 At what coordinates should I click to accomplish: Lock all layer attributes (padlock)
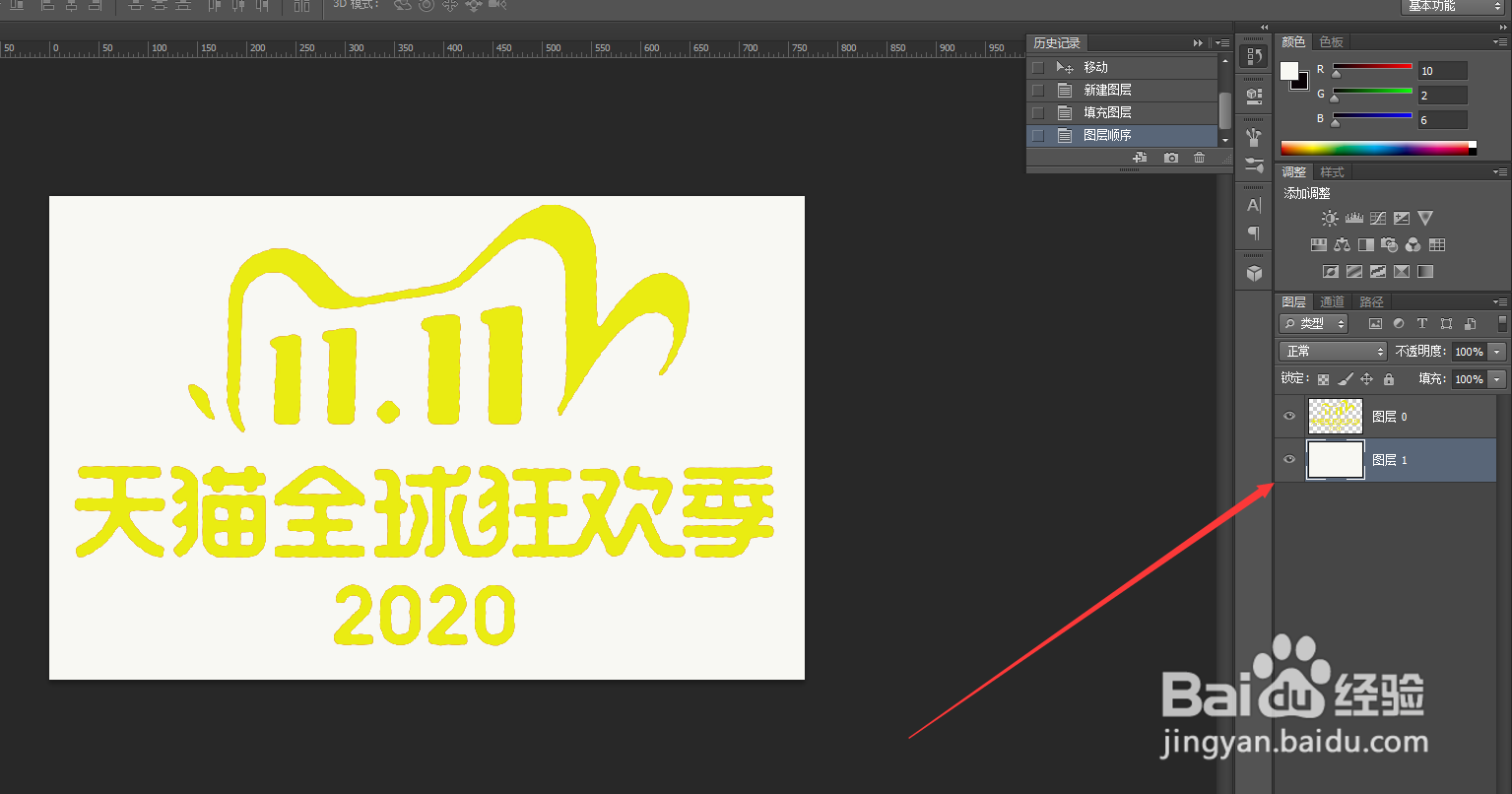coord(1389,379)
